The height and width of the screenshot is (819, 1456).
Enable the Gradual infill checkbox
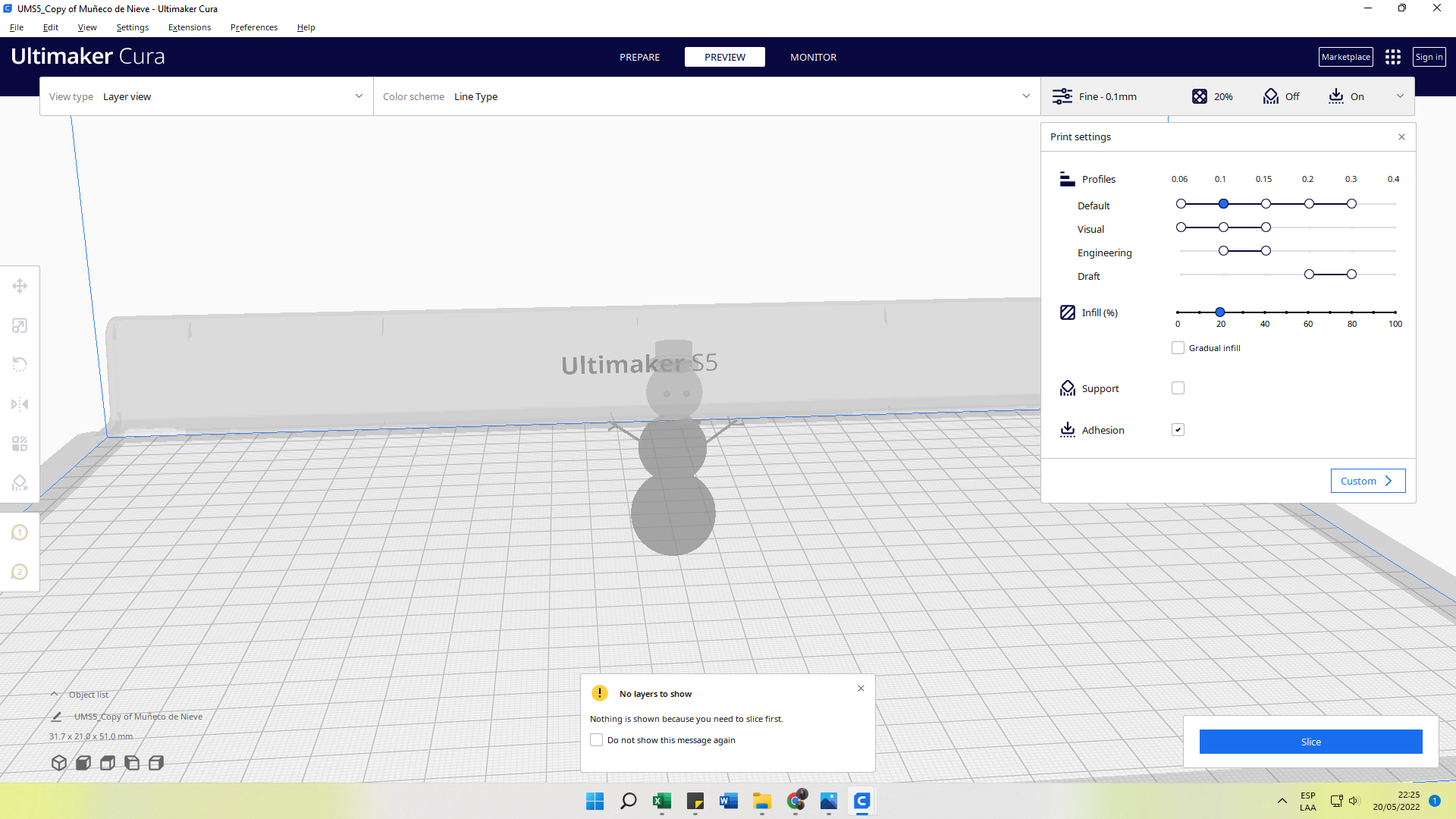point(1178,348)
